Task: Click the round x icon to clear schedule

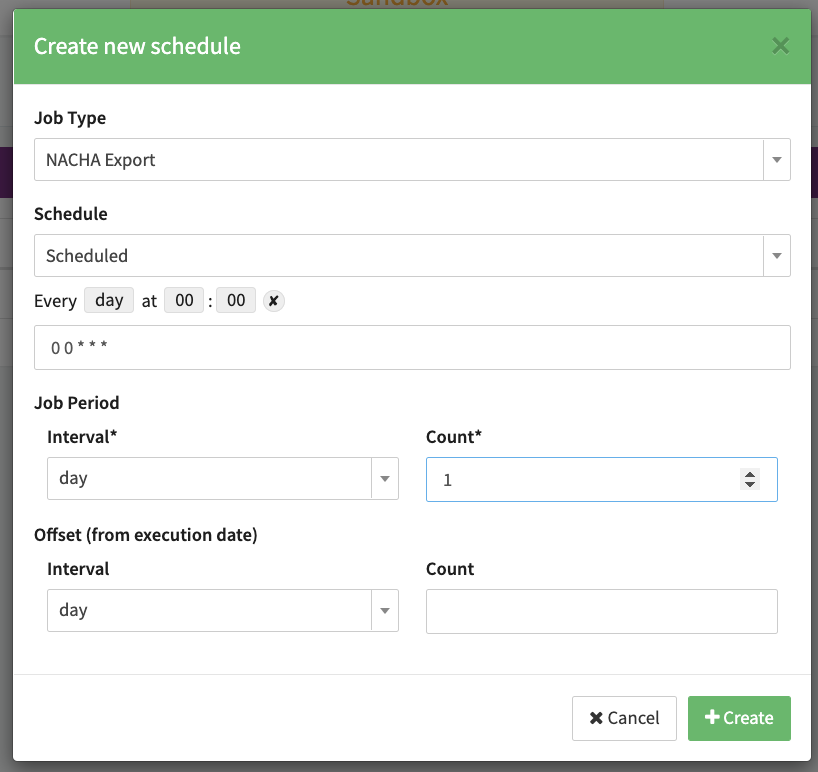Action: pos(273,301)
